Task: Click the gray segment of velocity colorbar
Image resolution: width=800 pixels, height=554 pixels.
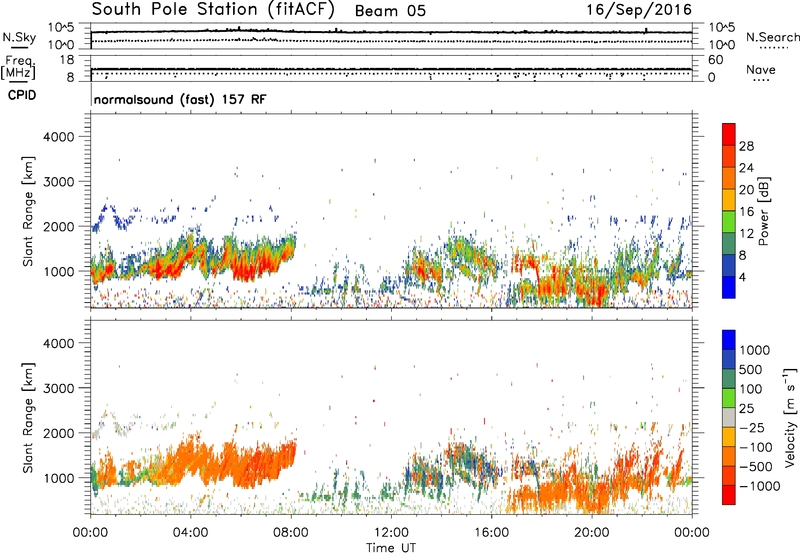Action: [729, 418]
